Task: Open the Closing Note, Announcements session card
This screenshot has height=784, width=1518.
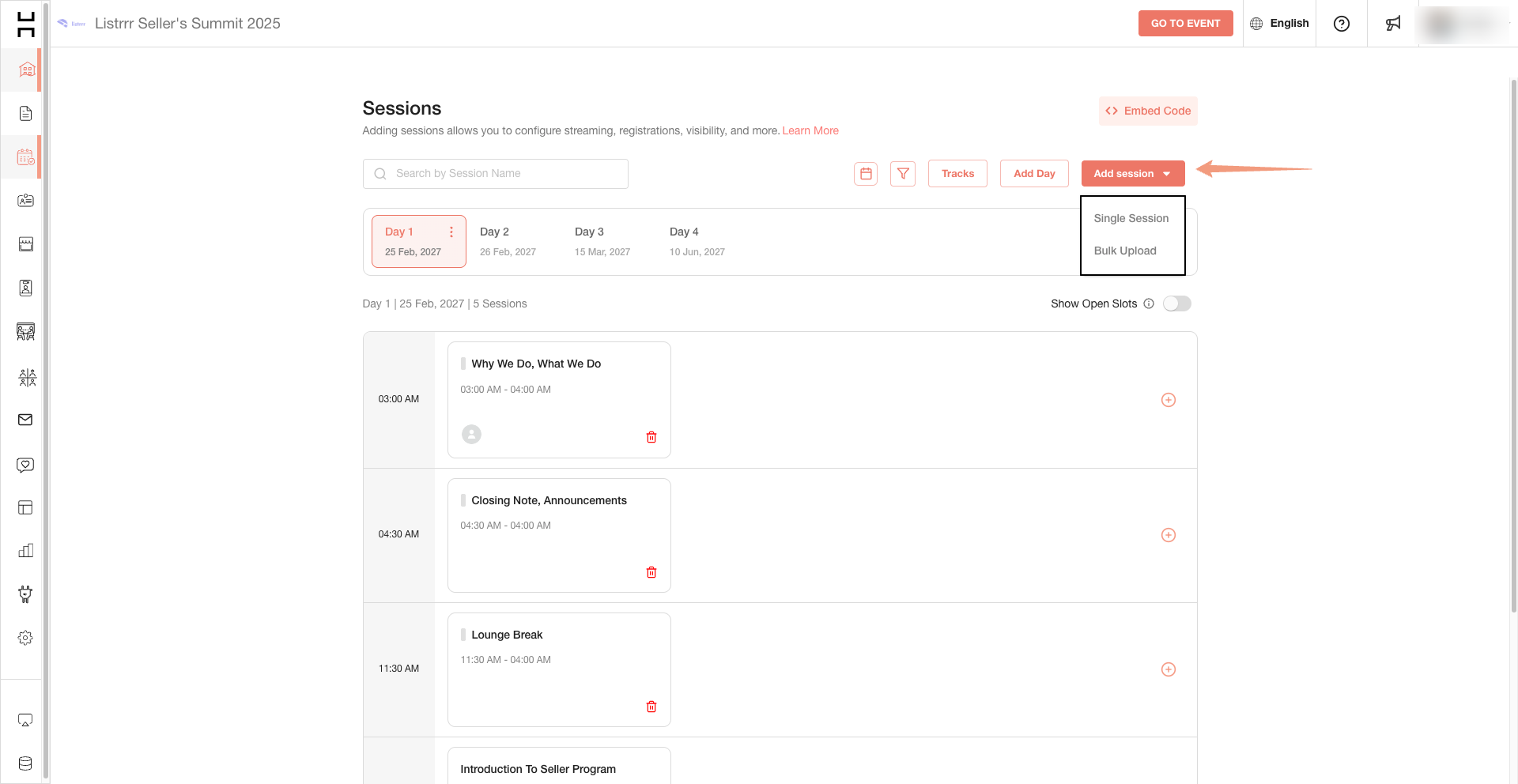Action: pyautogui.click(x=559, y=535)
